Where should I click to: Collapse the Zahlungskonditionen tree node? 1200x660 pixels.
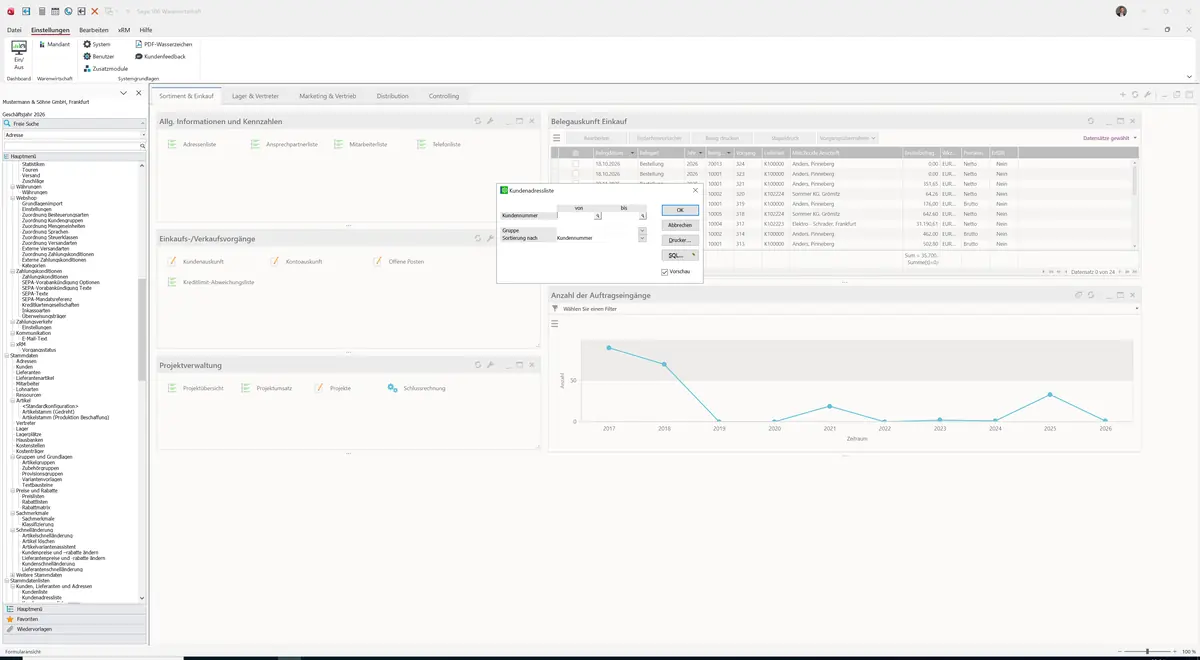click(x=12, y=271)
